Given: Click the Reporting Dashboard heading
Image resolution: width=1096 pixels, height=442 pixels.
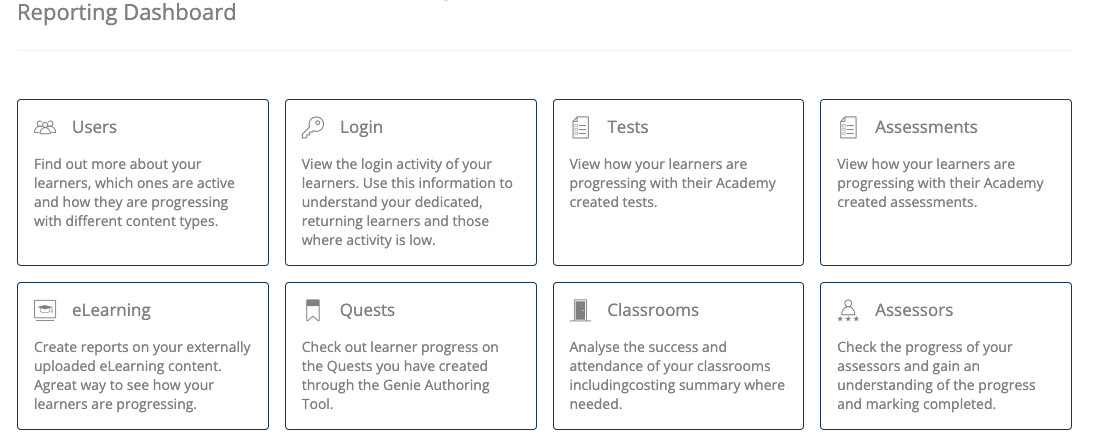Looking at the screenshot, I should [127, 13].
